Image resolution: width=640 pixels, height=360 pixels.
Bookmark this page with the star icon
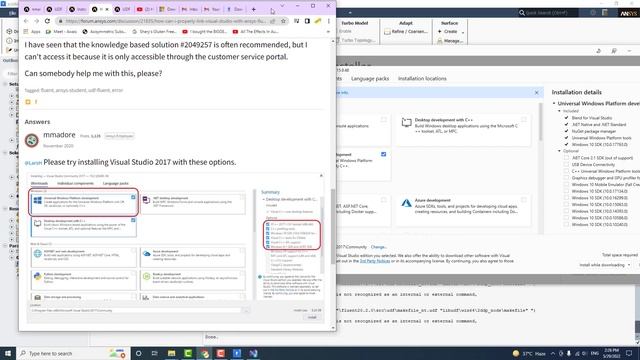(283, 21)
